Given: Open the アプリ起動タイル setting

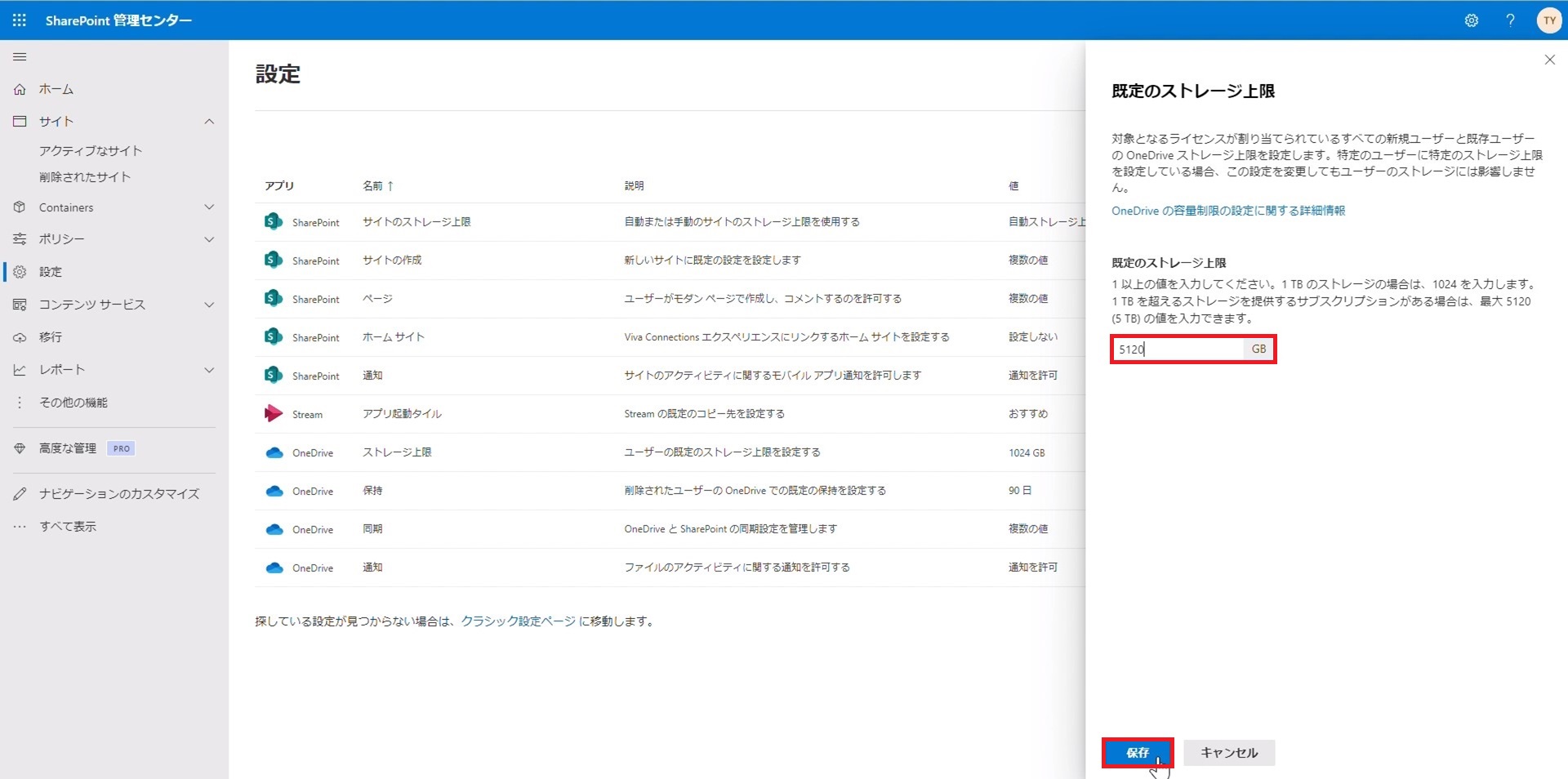Looking at the screenshot, I should click(402, 414).
